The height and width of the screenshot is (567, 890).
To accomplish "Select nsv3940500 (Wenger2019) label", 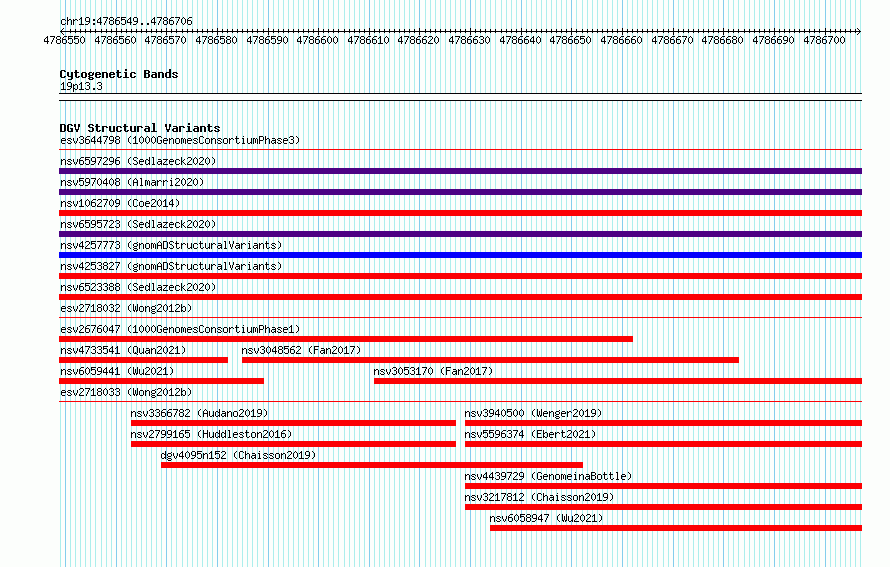I will point(534,413).
